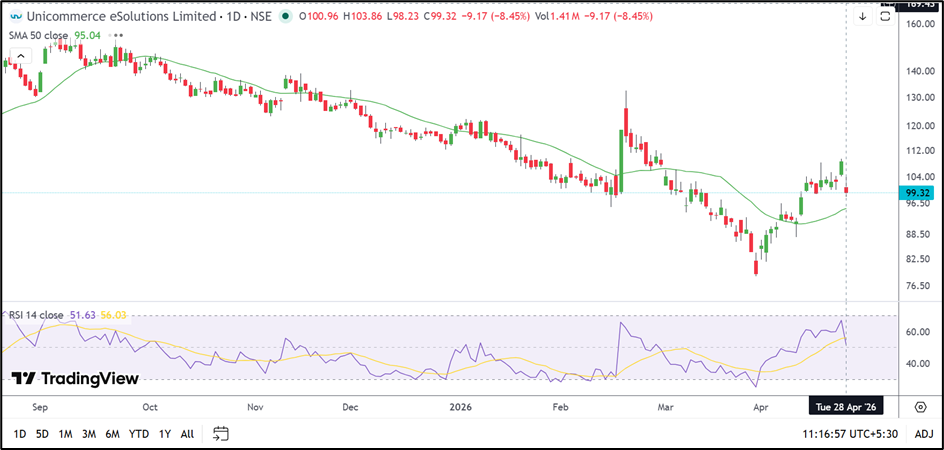Select the 5D time range
Viewport: 944px width, 450px height.
42,433
